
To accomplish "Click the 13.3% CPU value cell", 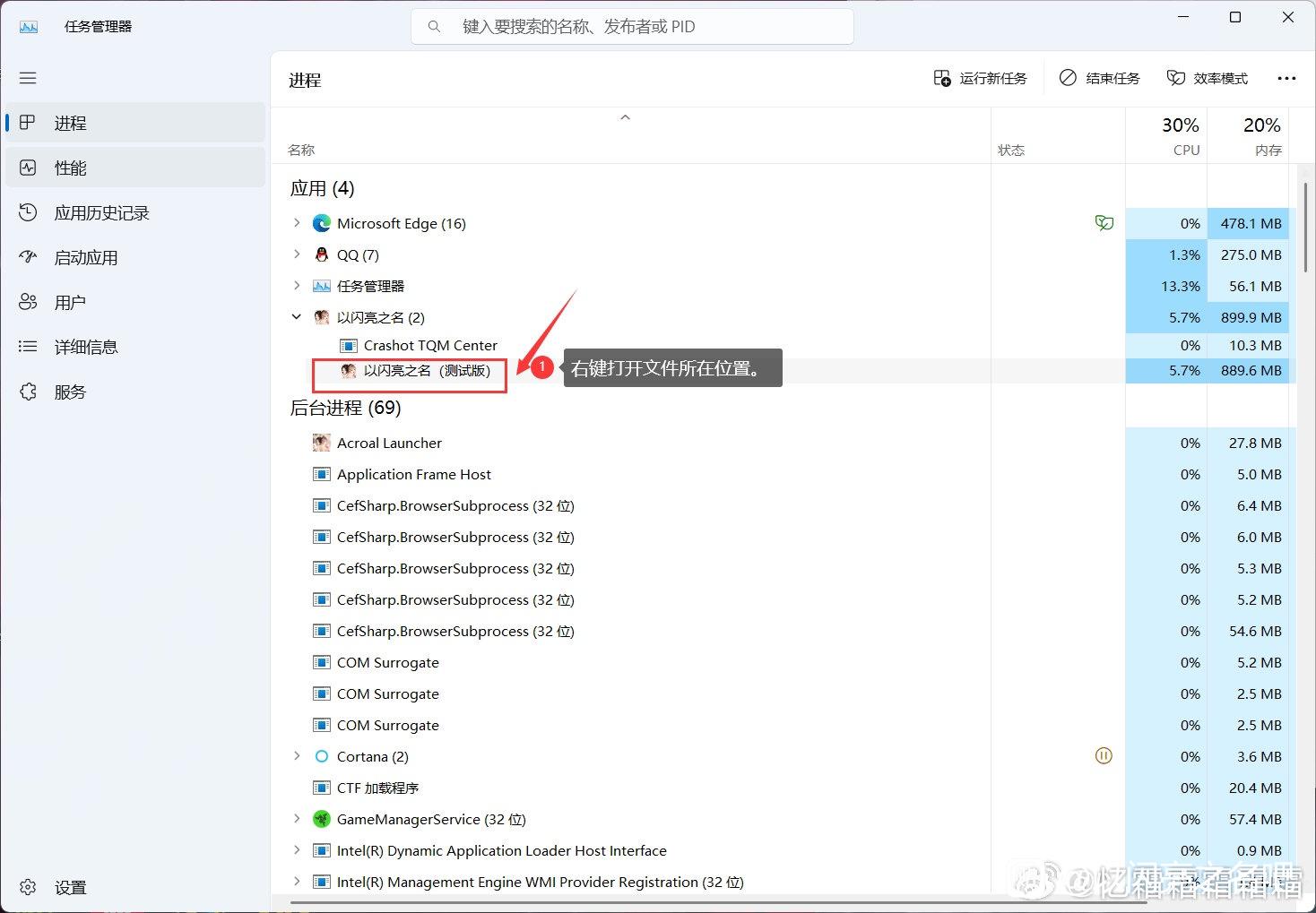I will [x=1166, y=286].
